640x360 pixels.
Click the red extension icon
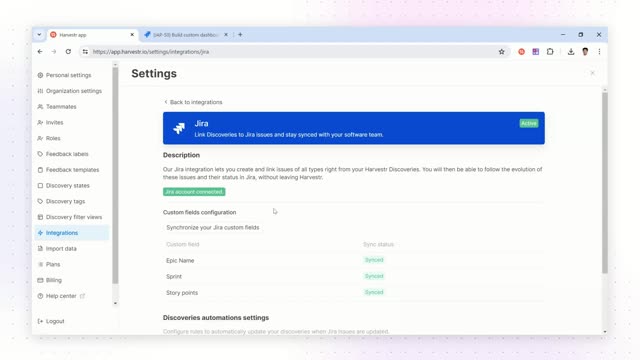[521, 52]
